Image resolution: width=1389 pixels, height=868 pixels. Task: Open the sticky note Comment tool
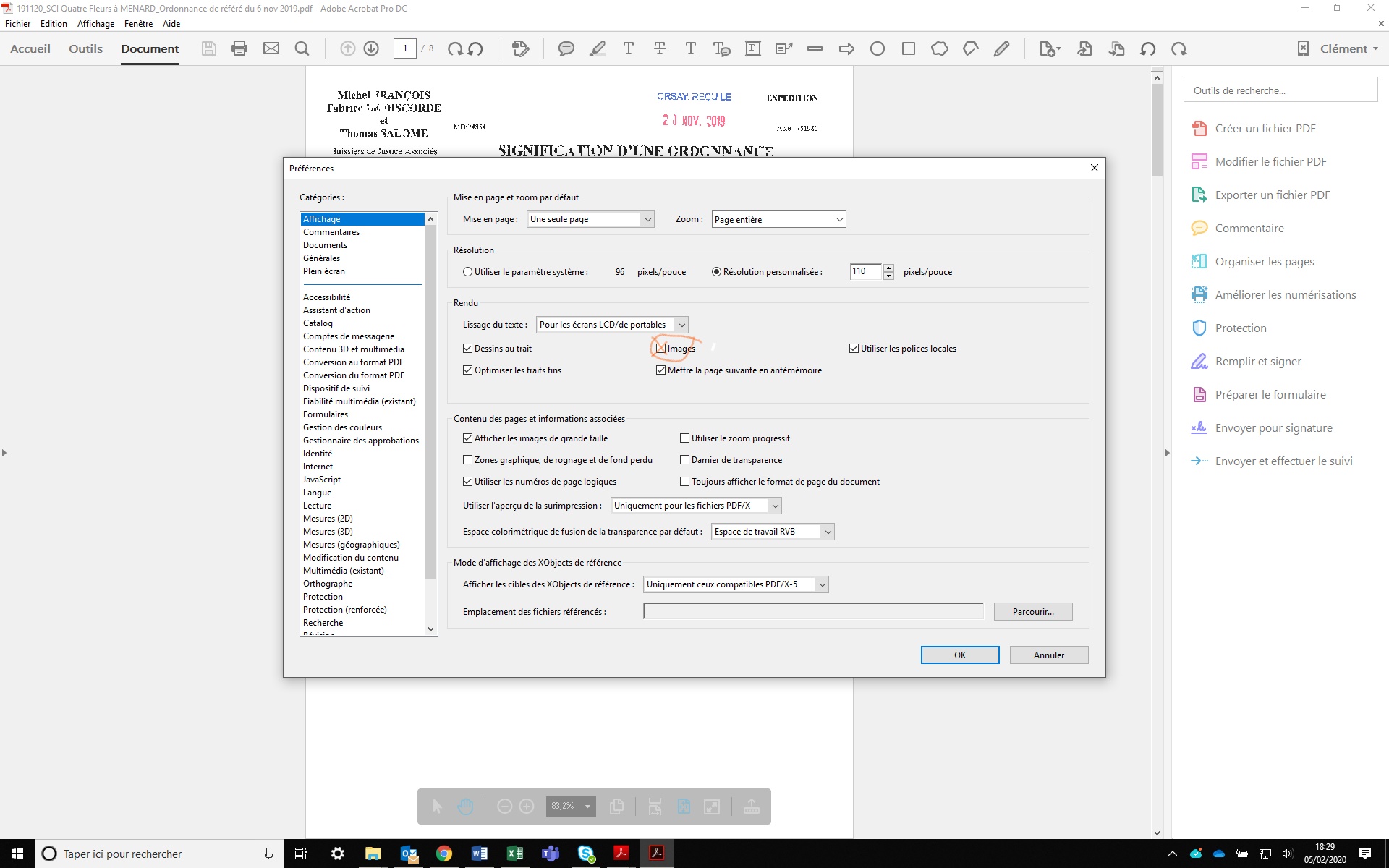[x=566, y=48]
